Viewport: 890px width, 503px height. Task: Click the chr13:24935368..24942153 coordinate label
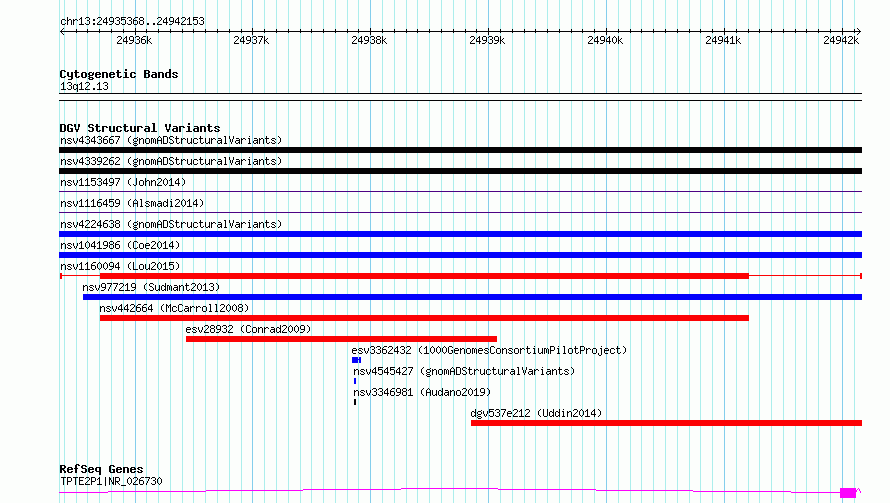[x=132, y=22]
